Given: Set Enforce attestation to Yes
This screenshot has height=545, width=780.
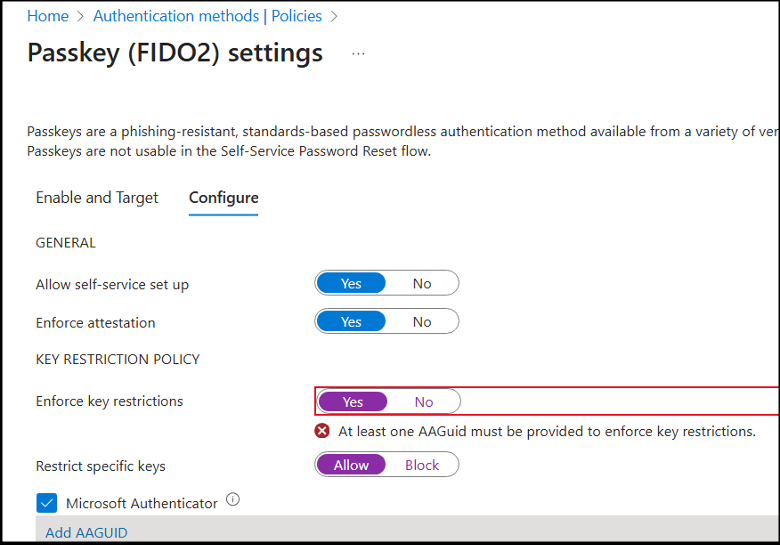Looking at the screenshot, I should point(351,321).
